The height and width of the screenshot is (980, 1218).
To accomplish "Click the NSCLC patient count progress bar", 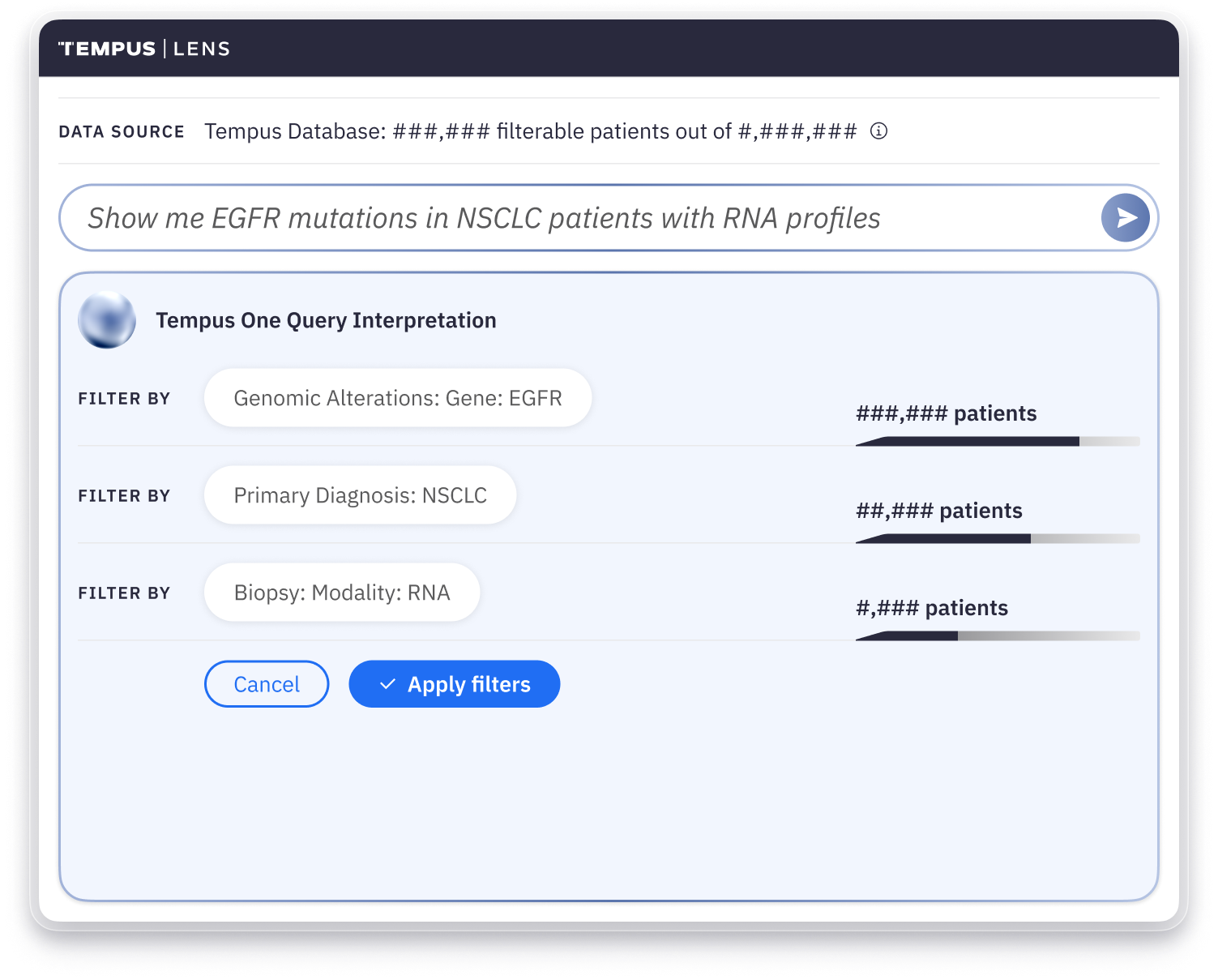I will click(x=998, y=538).
